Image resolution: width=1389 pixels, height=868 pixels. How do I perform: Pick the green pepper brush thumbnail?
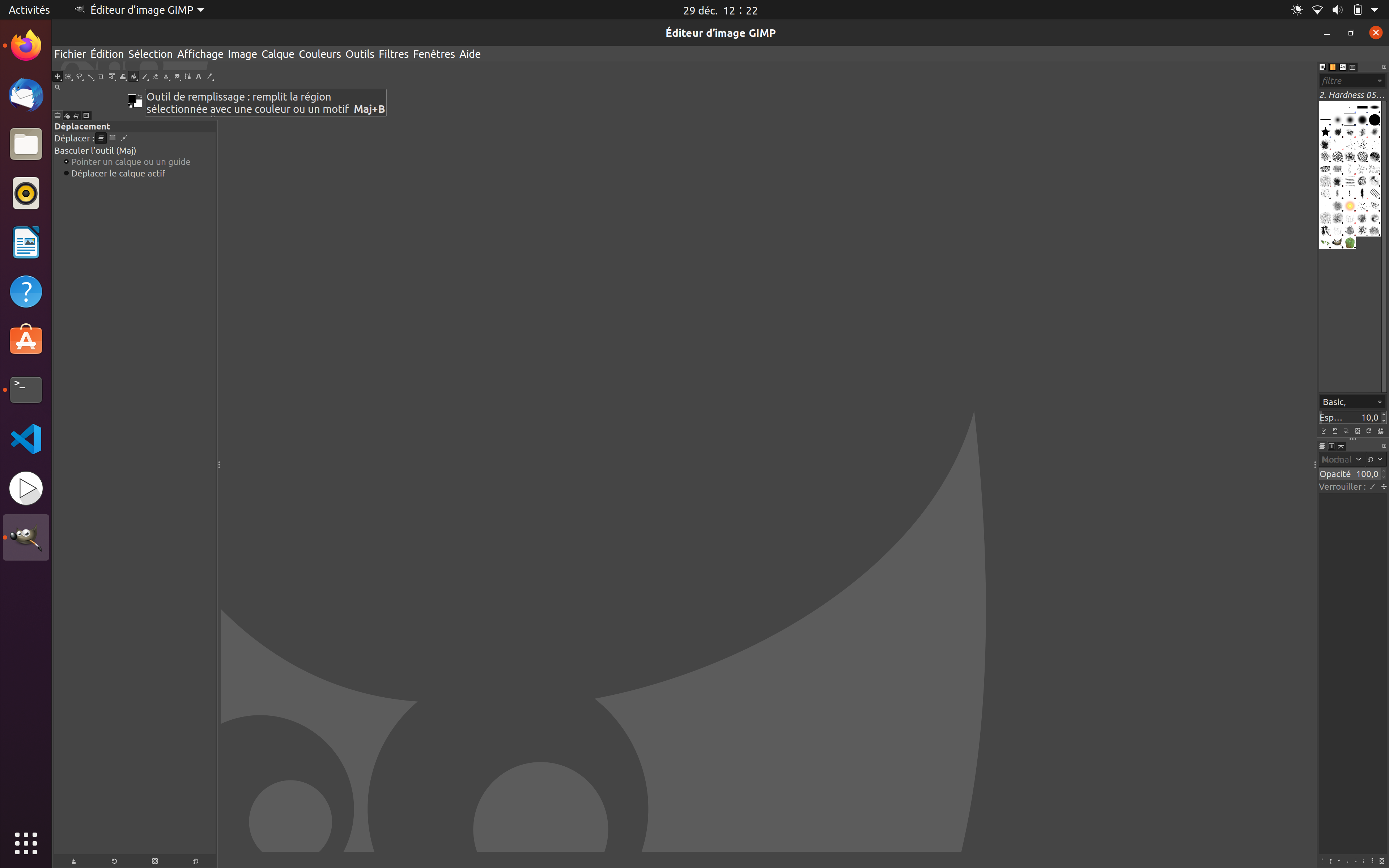pos(1350,243)
